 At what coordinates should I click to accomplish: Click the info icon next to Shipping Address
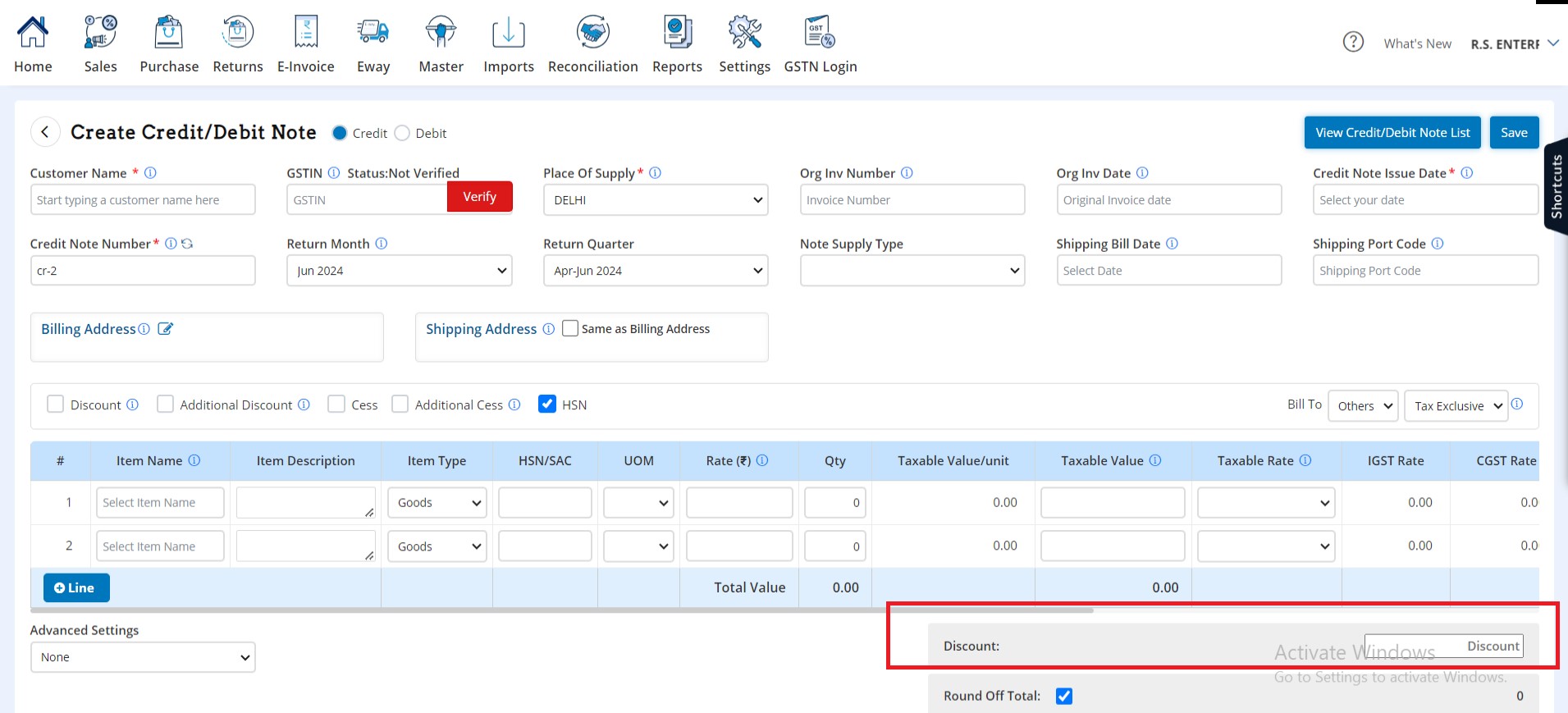click(x=549, y=329)
